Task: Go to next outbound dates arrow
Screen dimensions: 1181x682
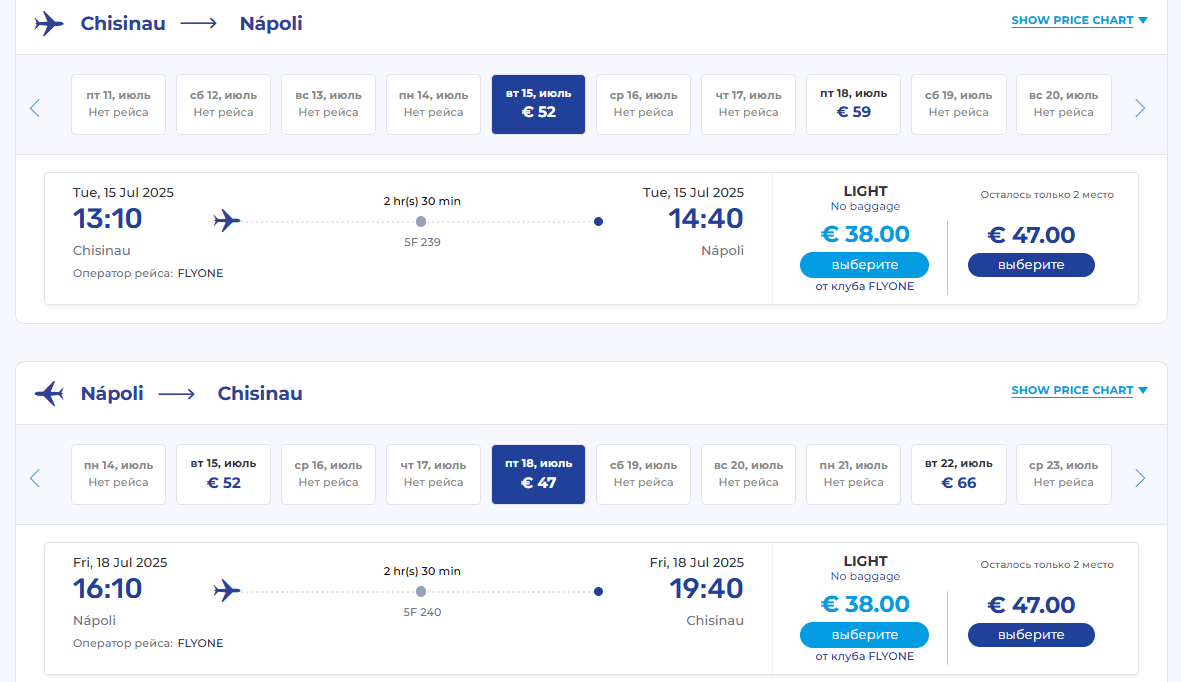Action: point(1140,109)
